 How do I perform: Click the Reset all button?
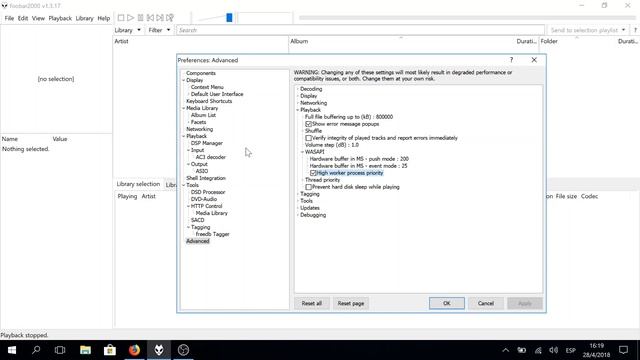tap(312, 303)
